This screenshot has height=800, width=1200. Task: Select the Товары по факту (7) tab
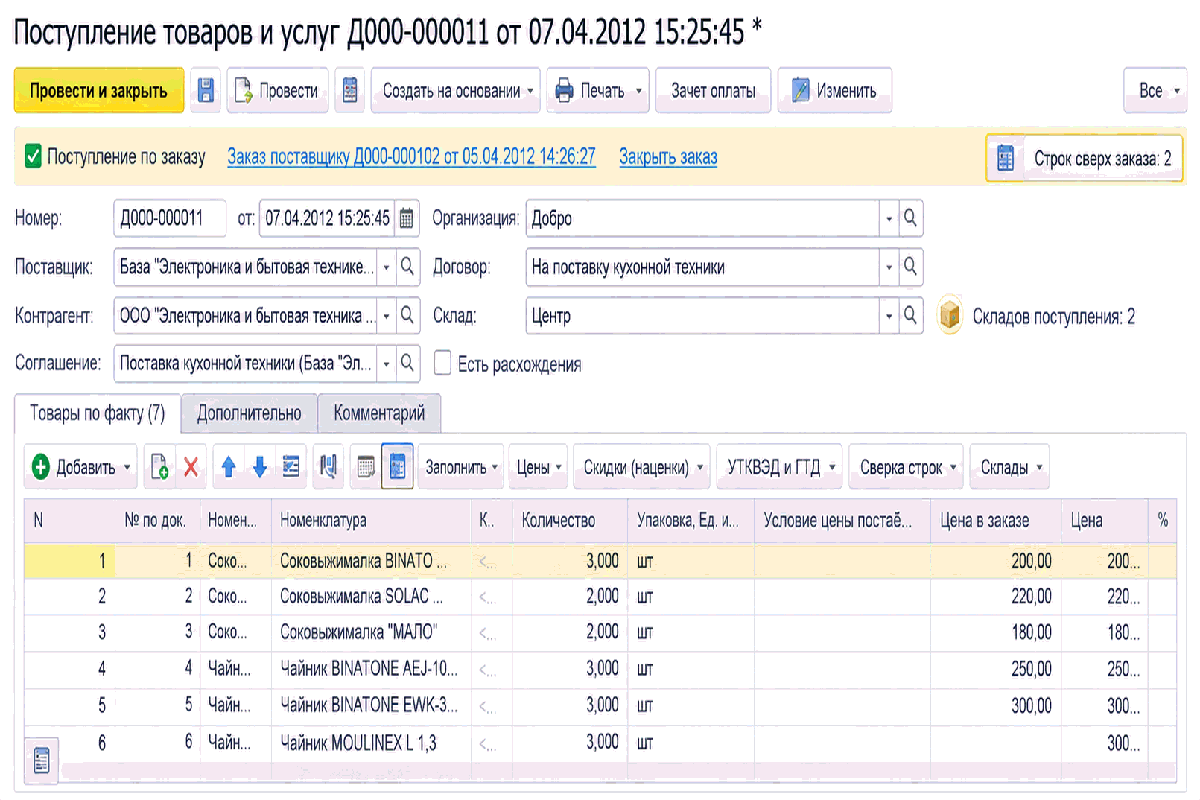pos(97,413)
